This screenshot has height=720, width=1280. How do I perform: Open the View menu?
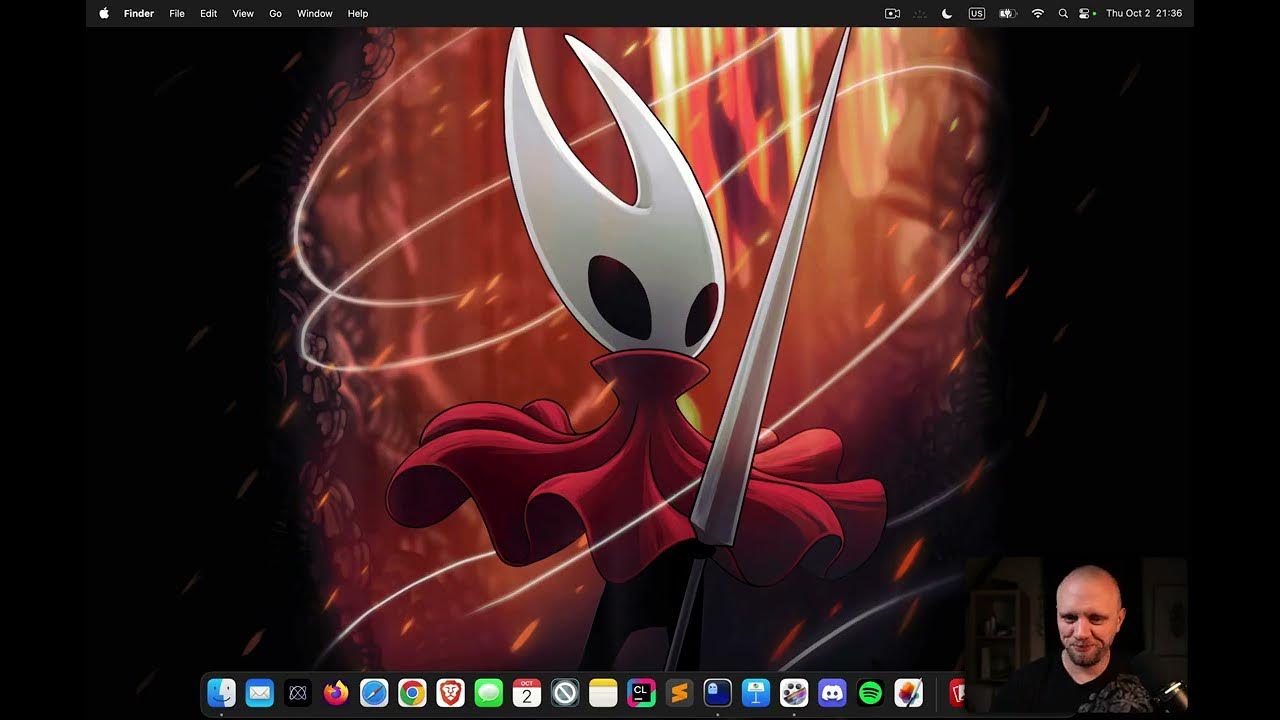point(243,13)
